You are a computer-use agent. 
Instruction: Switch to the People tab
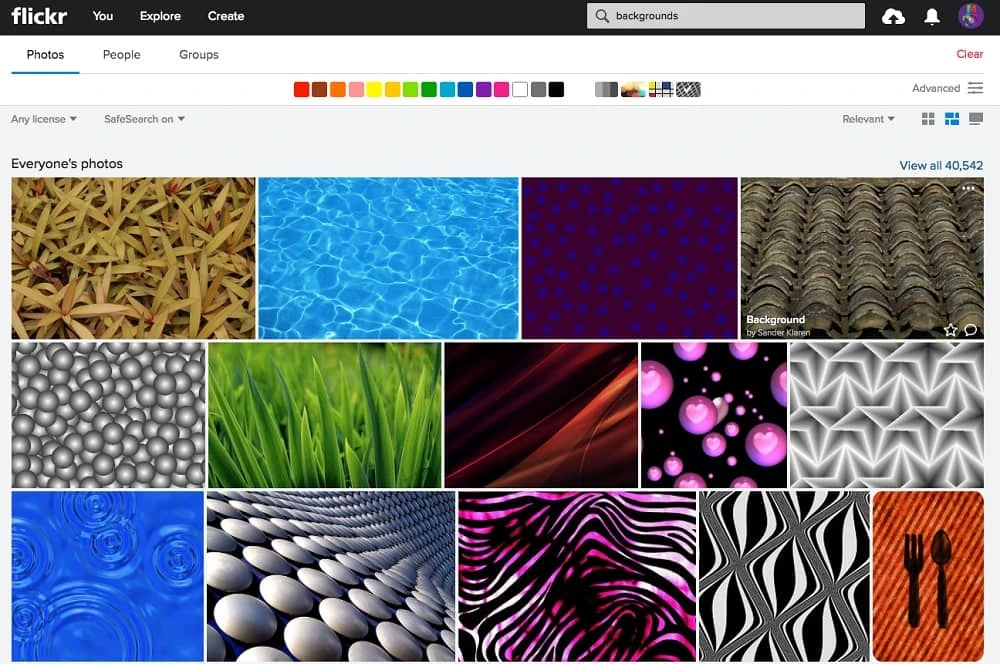[x=121, y=55]
